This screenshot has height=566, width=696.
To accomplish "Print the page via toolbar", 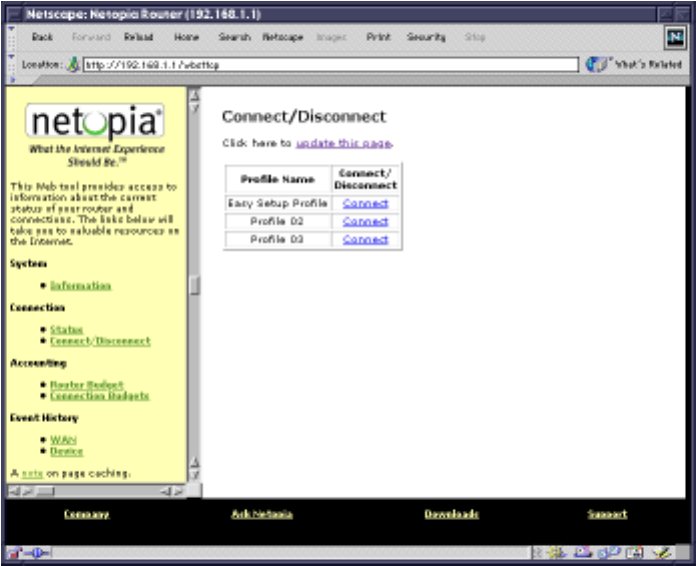I will point(378,37).
